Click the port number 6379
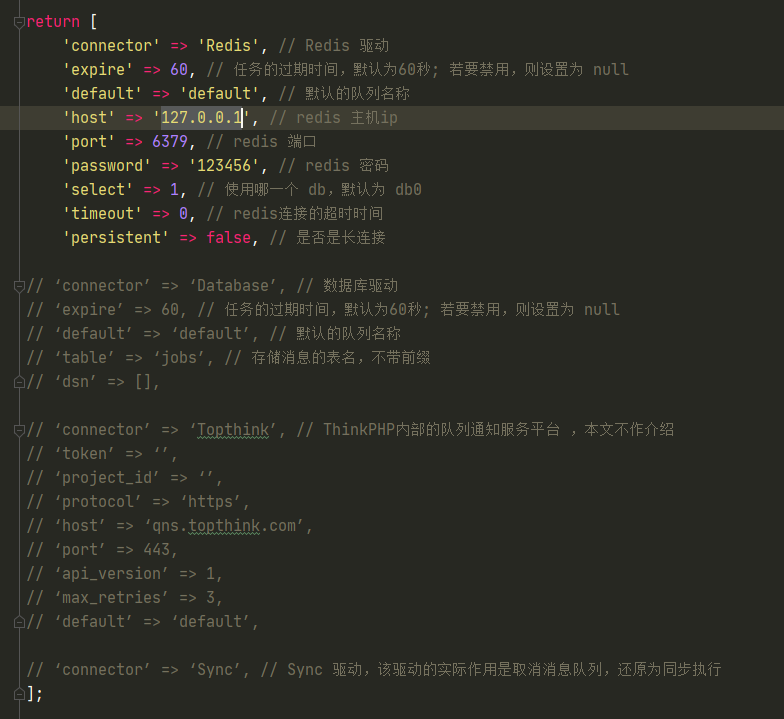 point(170,142)
